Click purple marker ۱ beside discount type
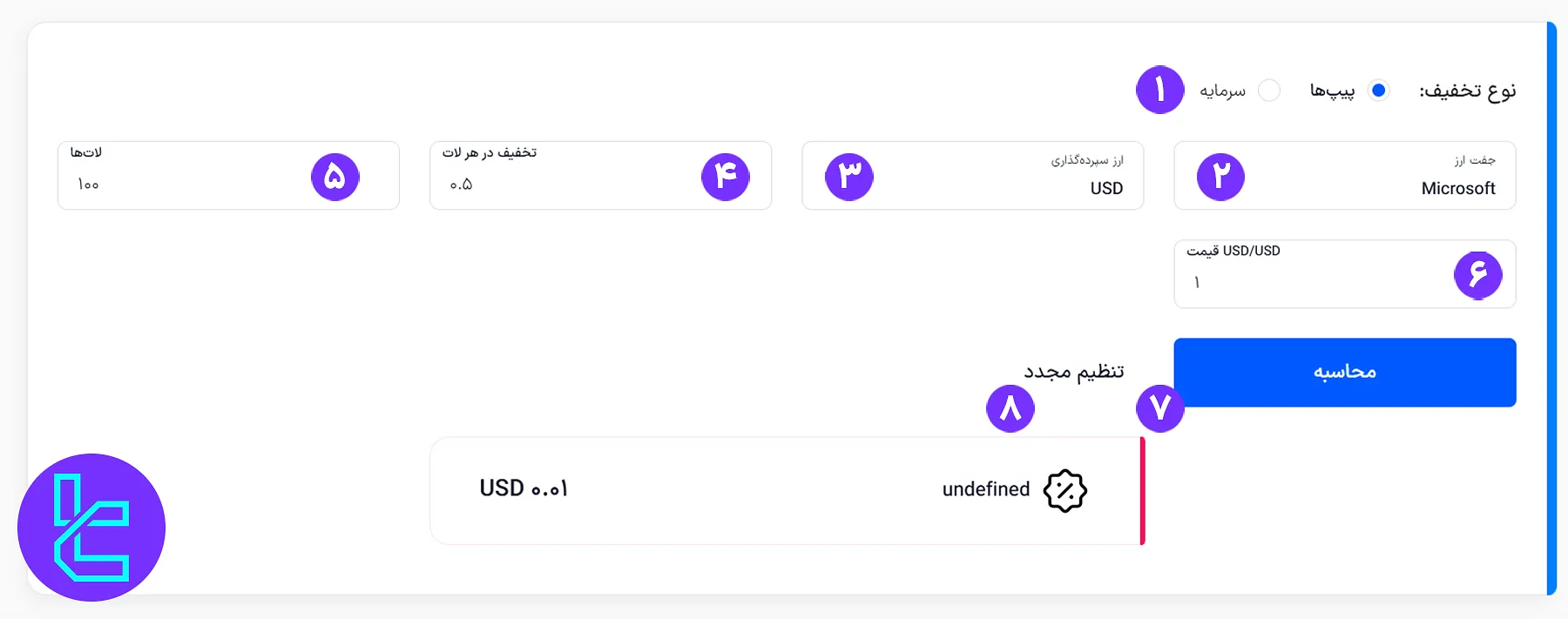1568x619 pixels. coord(1159,90)
